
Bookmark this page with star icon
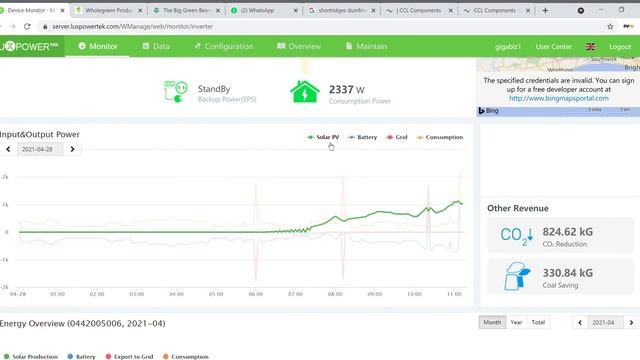click(x=610, y=27)
